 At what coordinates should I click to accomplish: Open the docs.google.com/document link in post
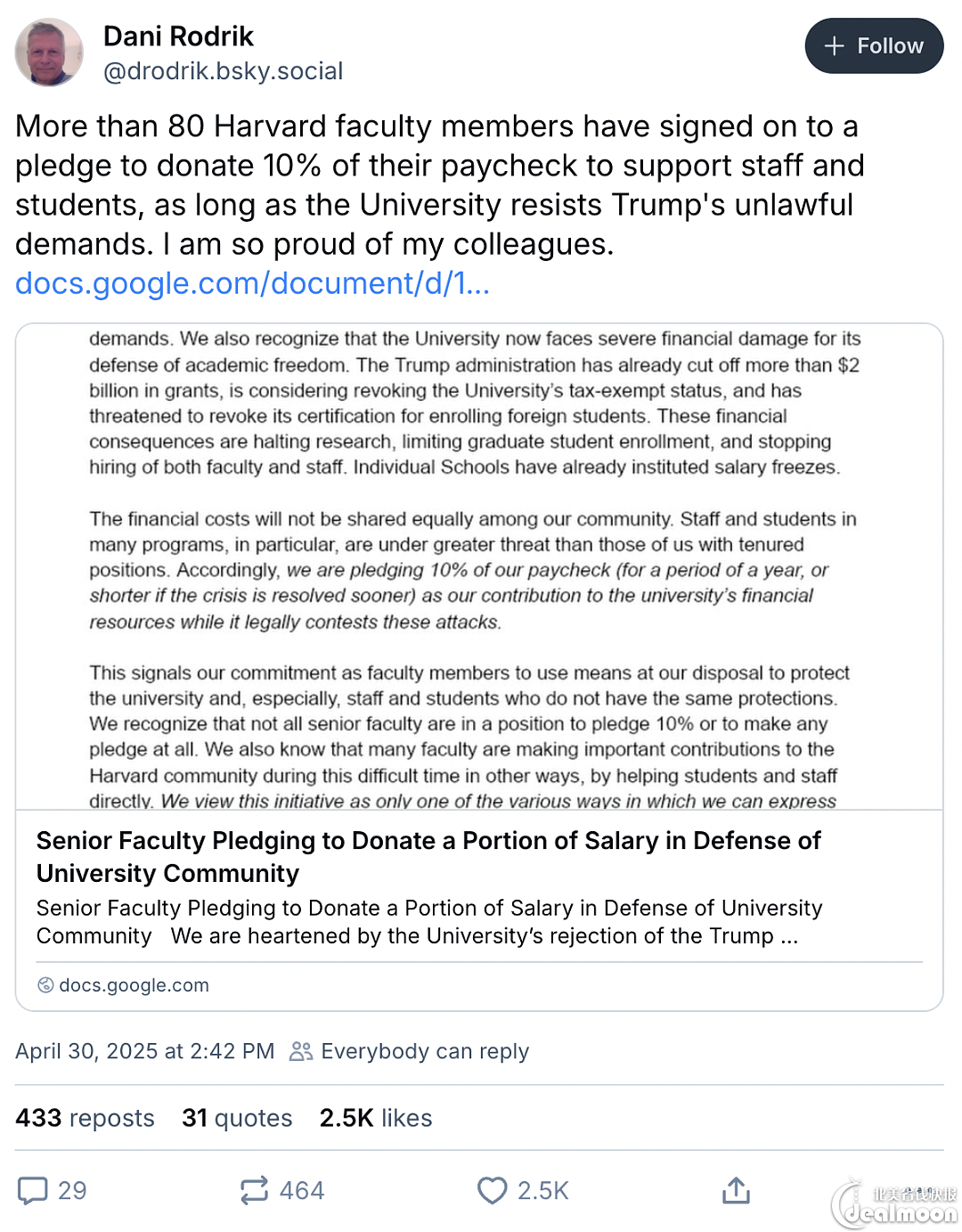coord(253,282)
